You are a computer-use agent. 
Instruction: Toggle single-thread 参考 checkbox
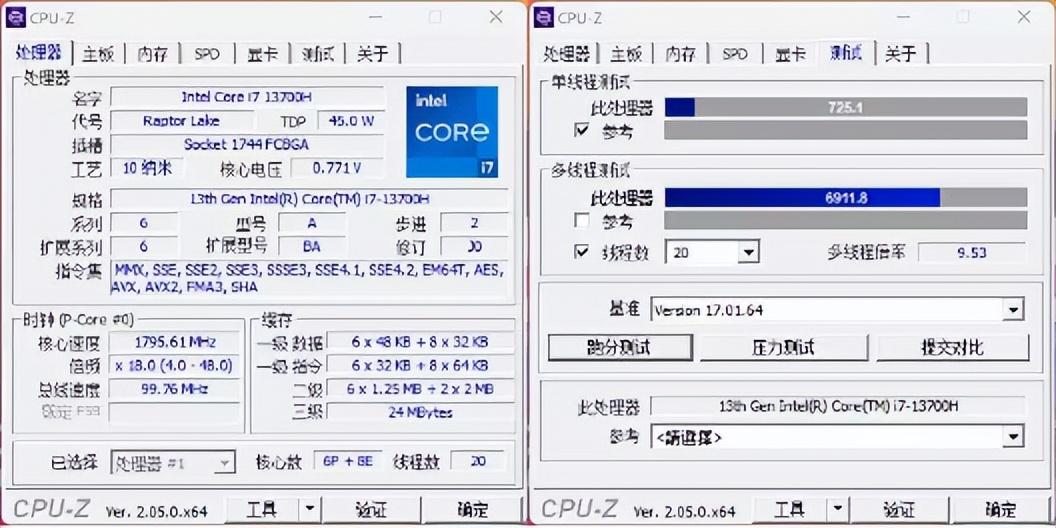point(581,130)
